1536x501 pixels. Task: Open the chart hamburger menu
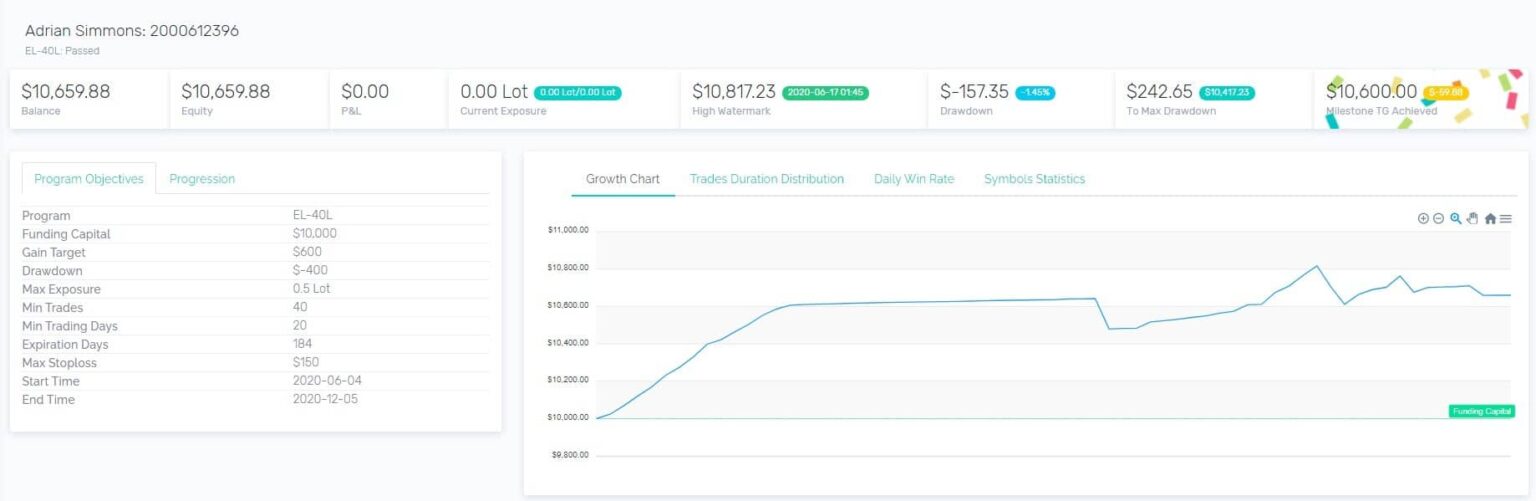coord(1506,219)
